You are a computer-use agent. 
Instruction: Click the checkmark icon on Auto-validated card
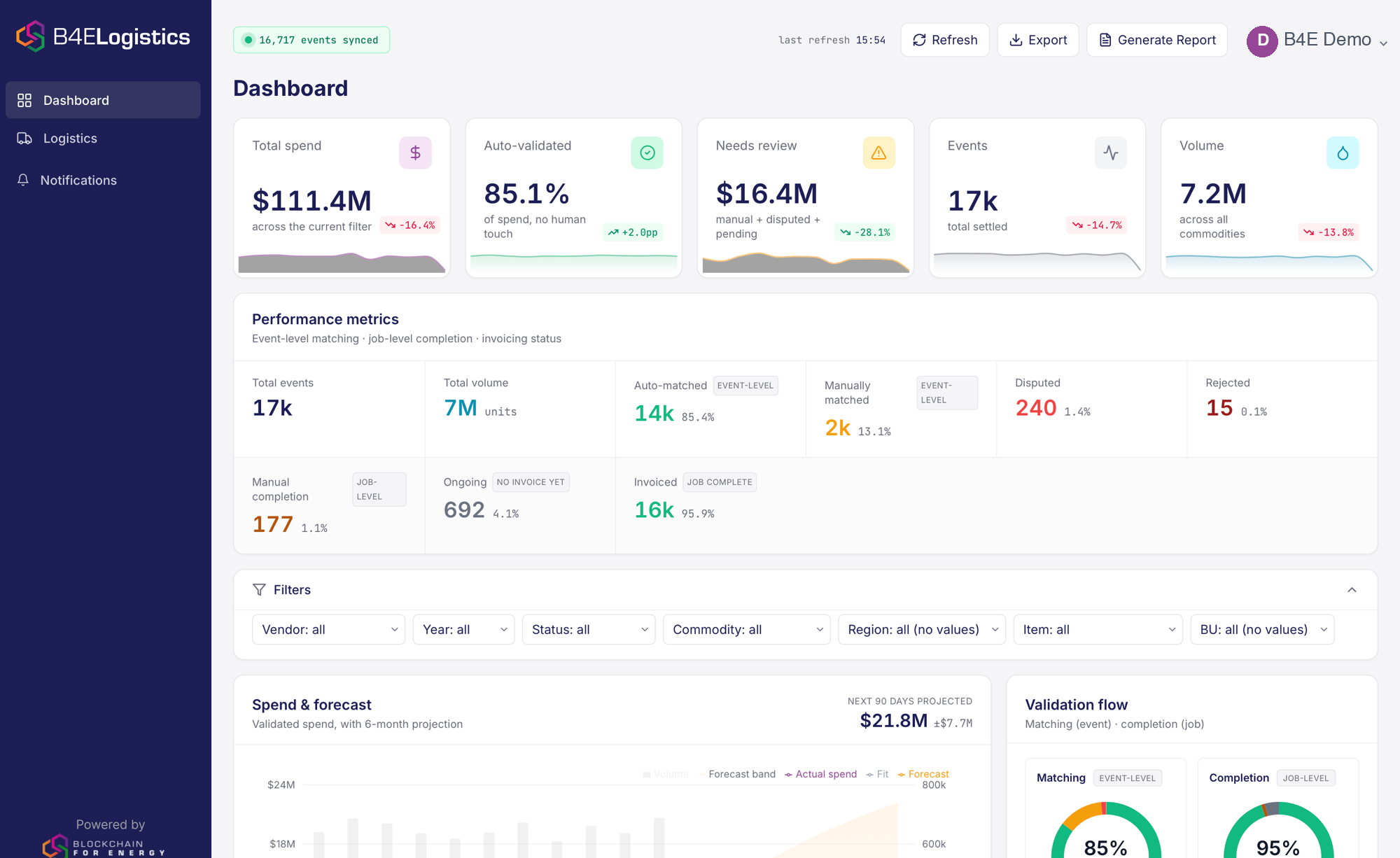pos(647,153)
